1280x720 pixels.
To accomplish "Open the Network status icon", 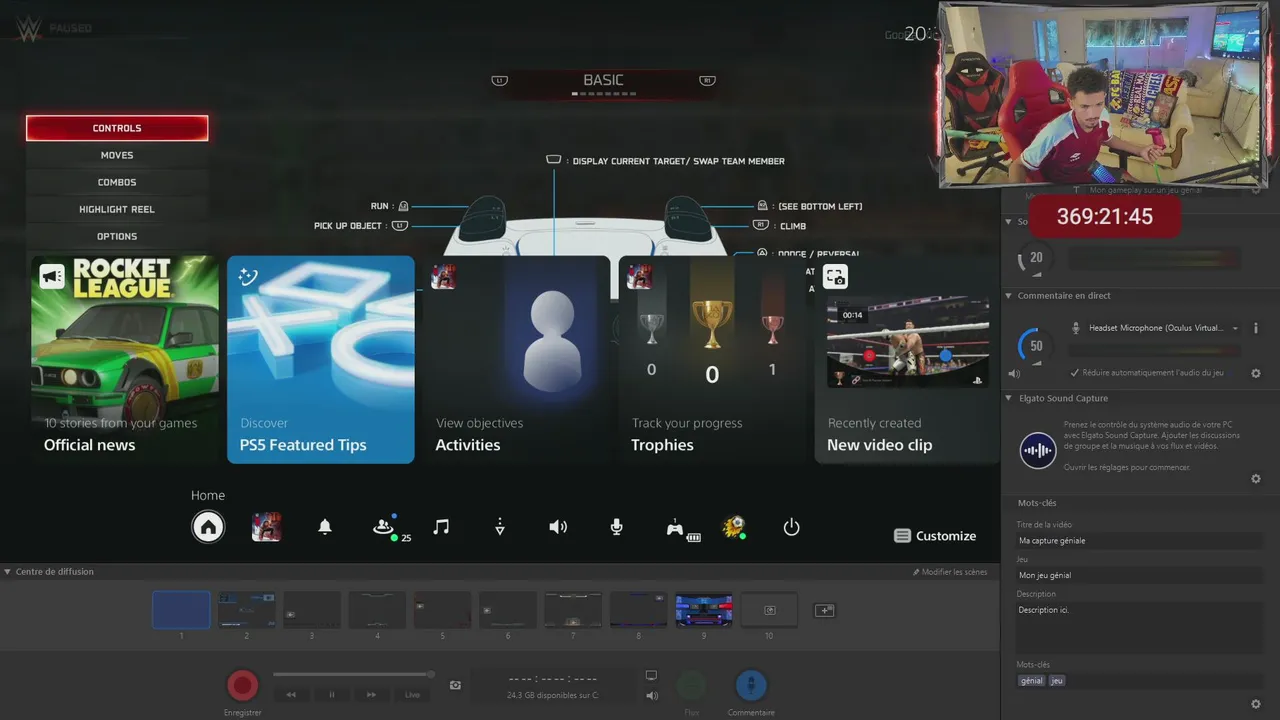I will [500, 527].
